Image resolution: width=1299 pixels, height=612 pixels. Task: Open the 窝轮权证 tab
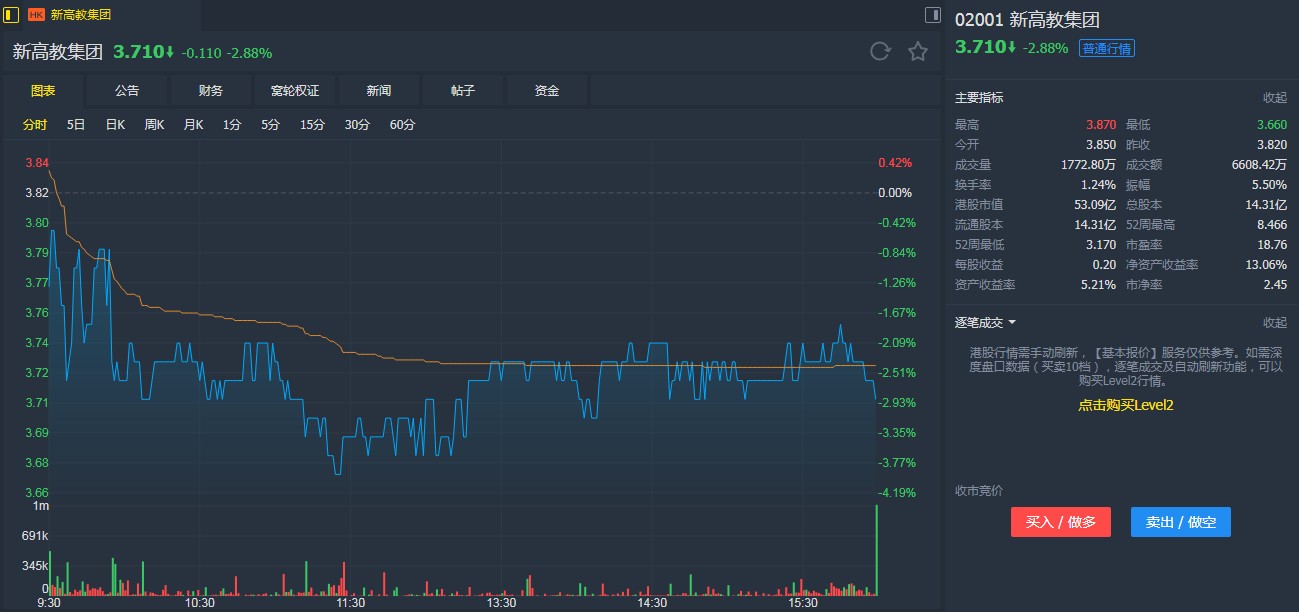point(295,91)
